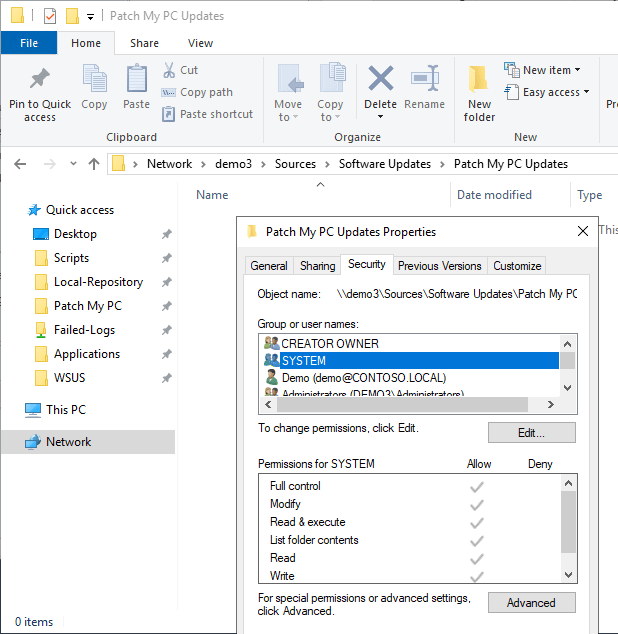
Task: Click the Advanced button
Action: click(x=531, y=602)
